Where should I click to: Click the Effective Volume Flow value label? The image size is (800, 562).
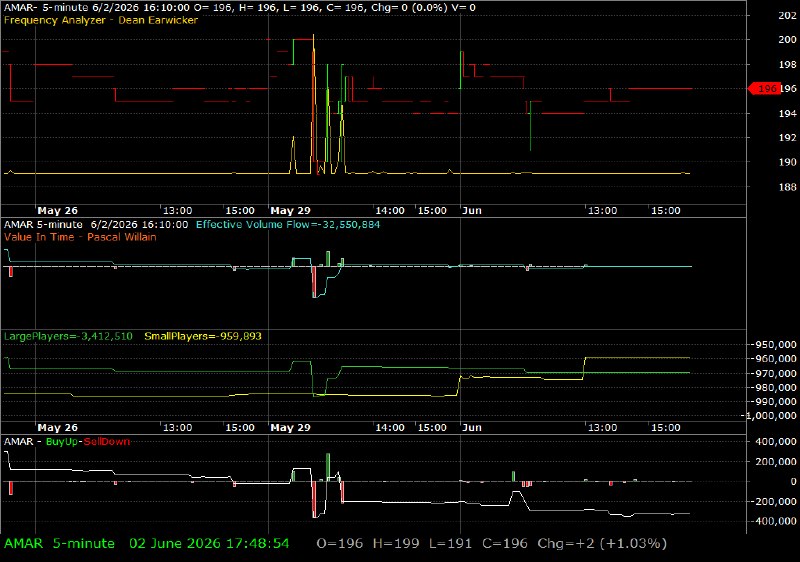288,224
